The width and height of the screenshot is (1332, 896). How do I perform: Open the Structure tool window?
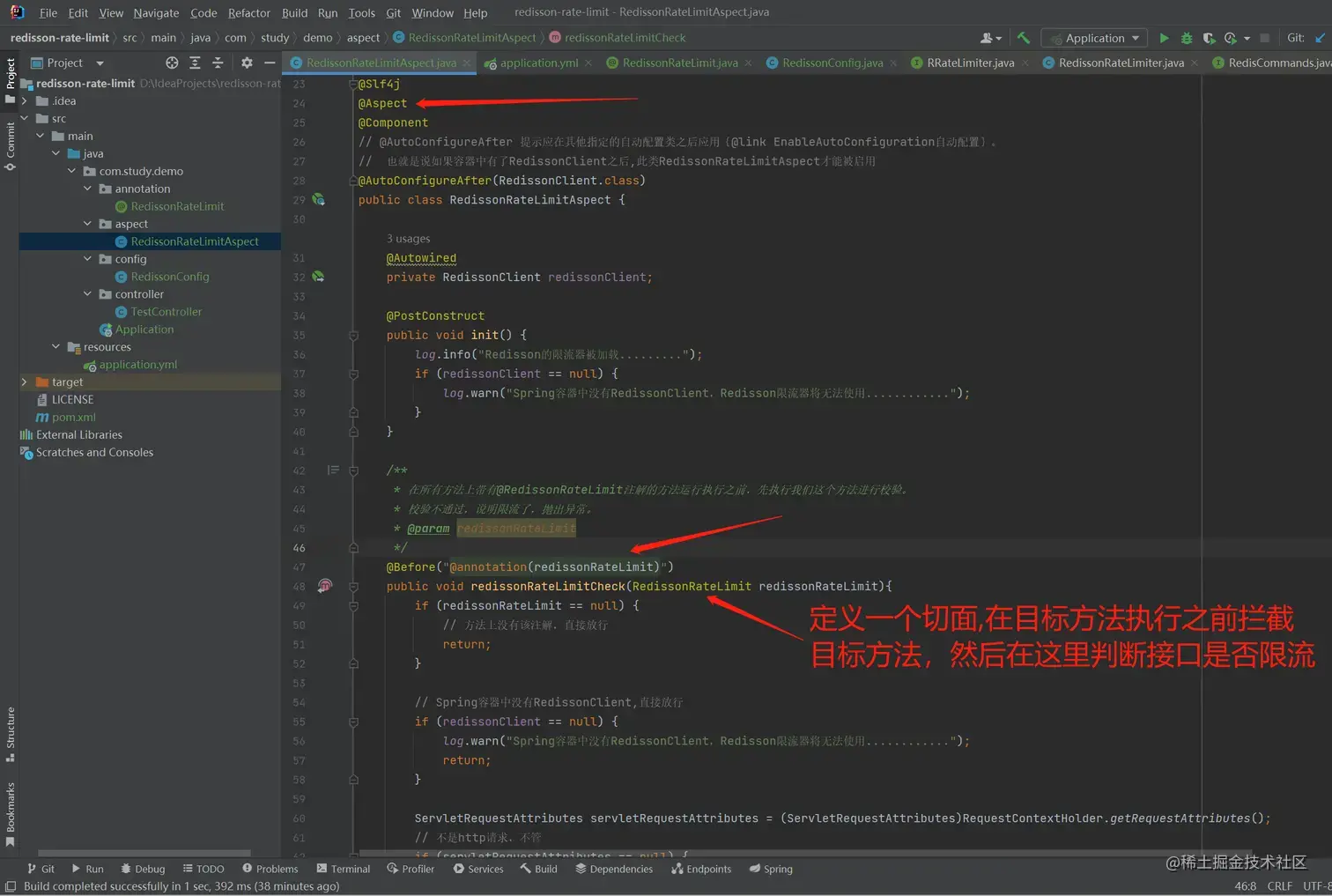point(10,734)
